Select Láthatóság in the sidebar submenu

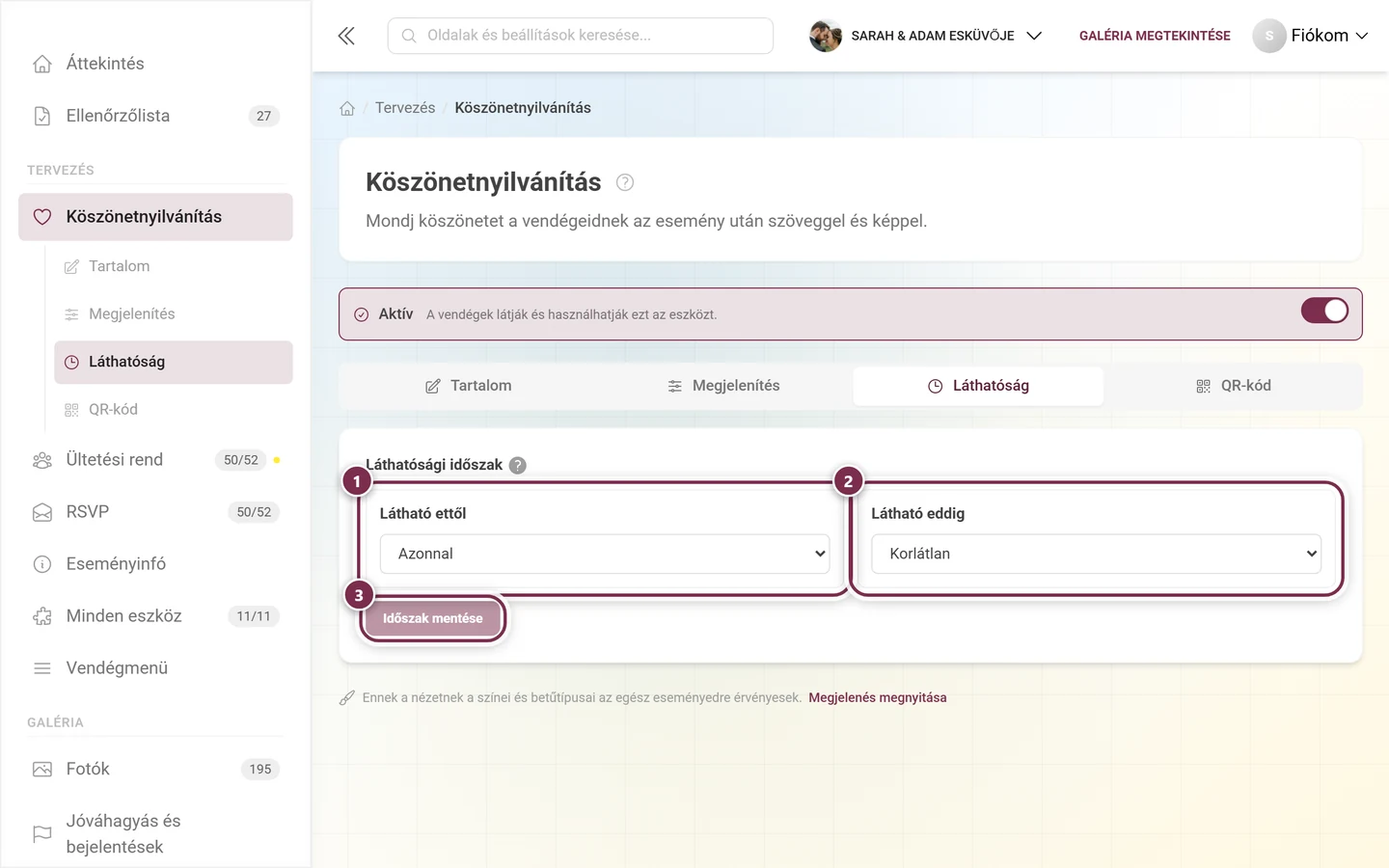coord(174,362)
